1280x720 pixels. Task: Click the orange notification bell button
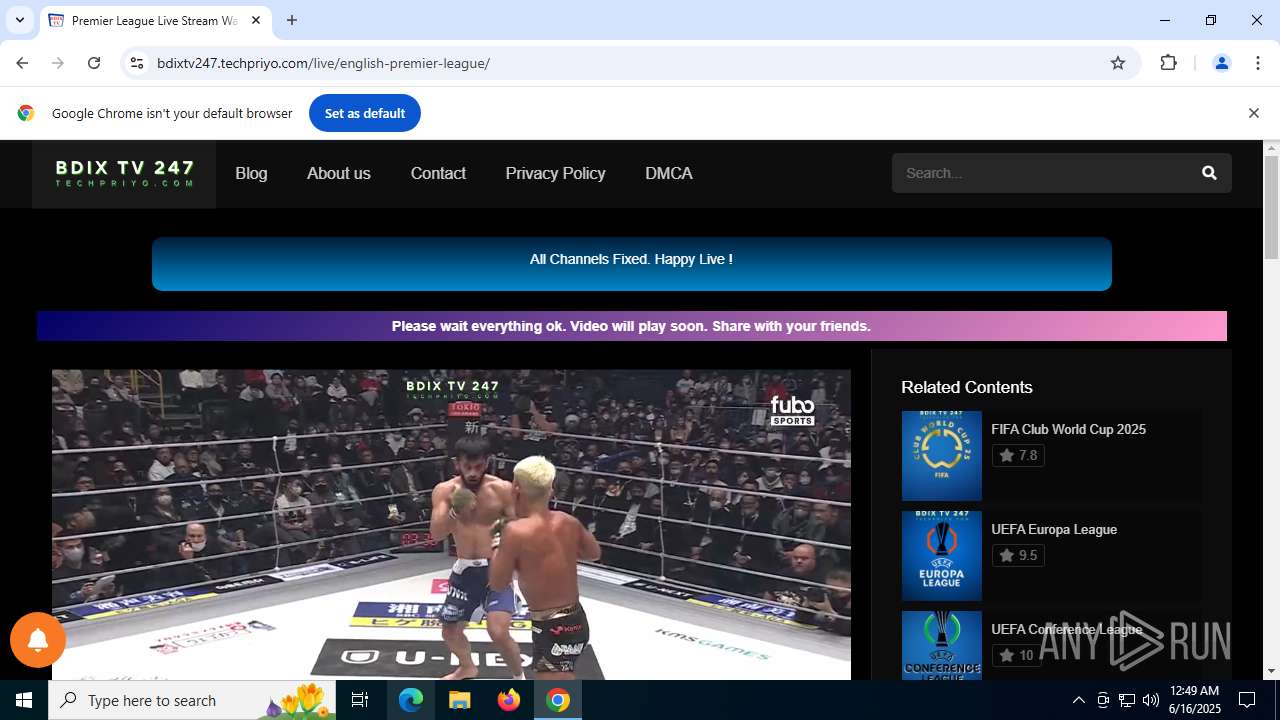click(x=38, y=640)
